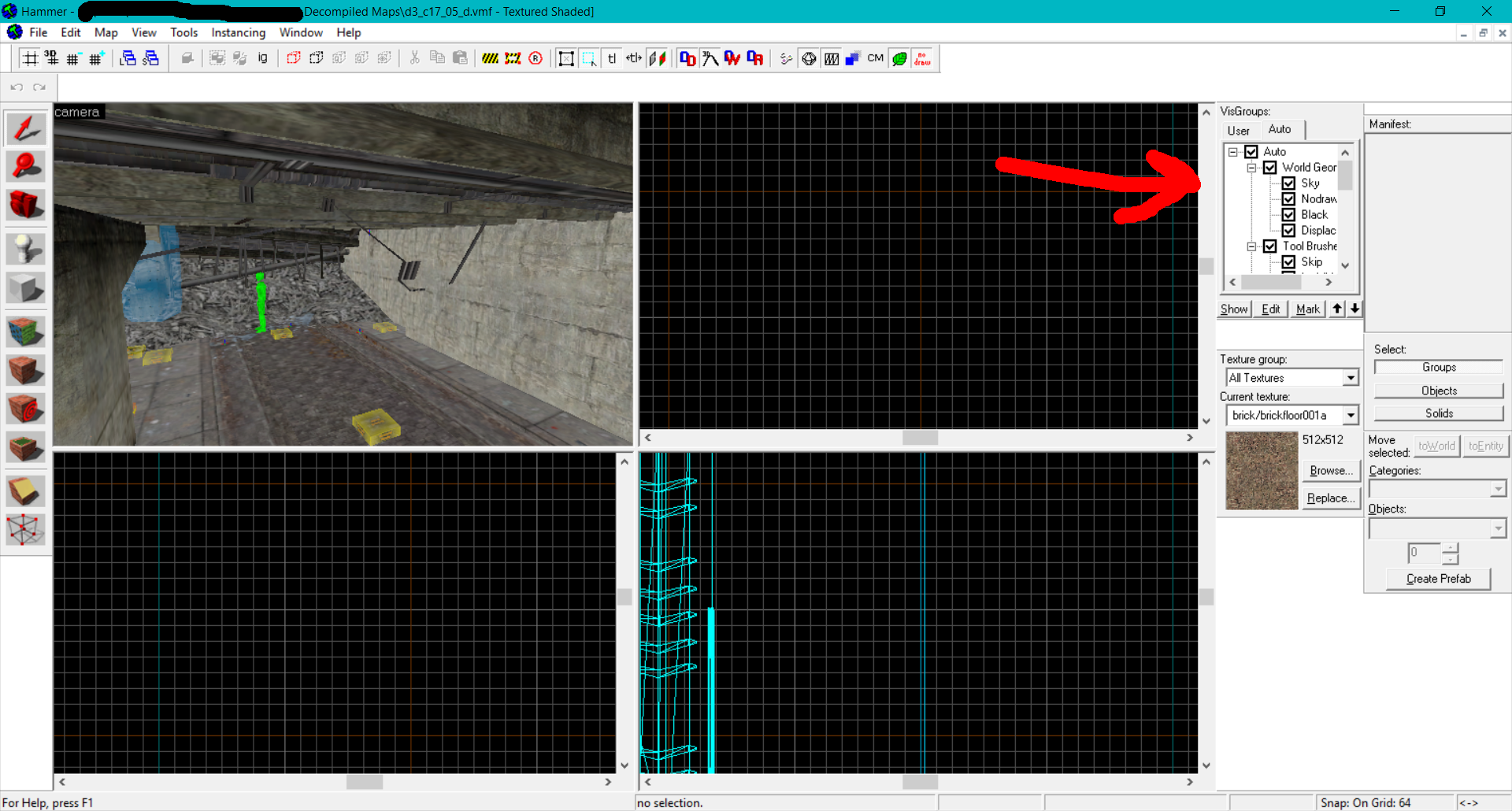Toggle the 'no draw' toolbar icon
The height and width of the screenshot is (811, 1512).
(x=923, y=58)
